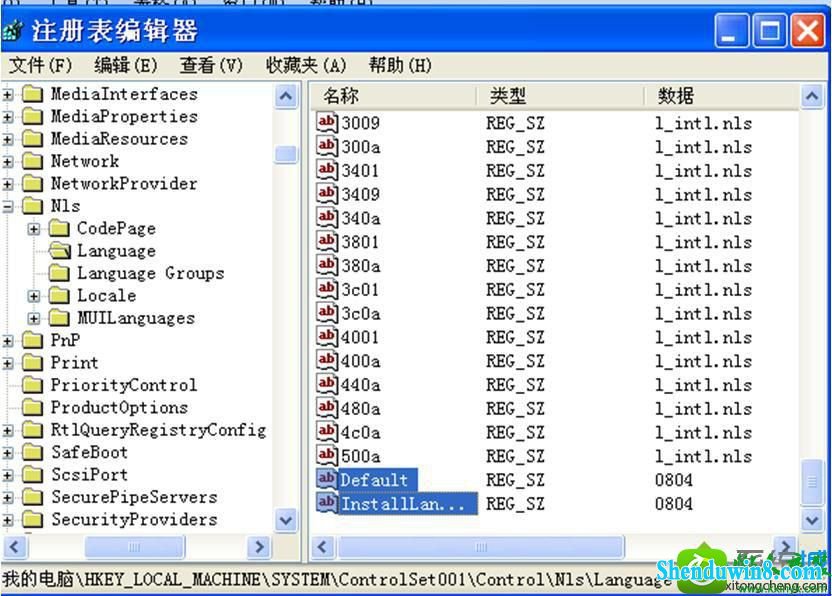Click the string icon of value 500a
Viewport: 832px width, 596px height.
coord(327,456)
